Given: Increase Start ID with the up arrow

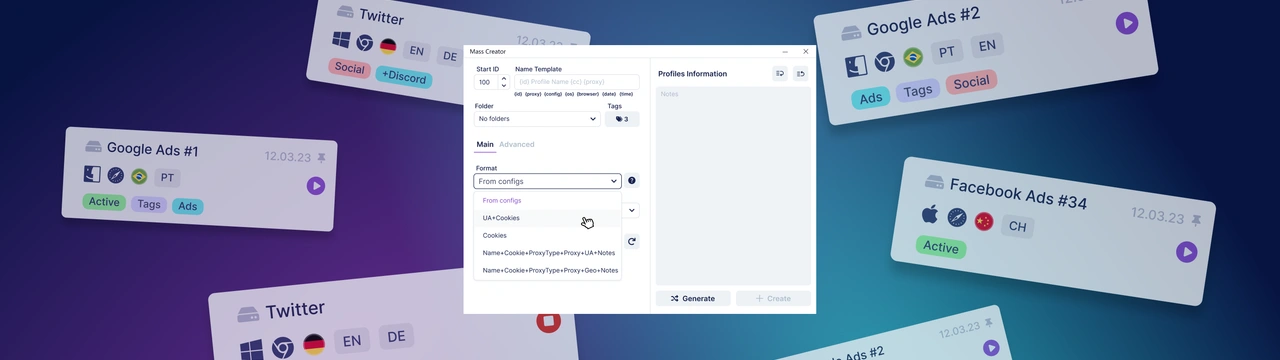Looking at the screenshot, I should pos(504,78).
